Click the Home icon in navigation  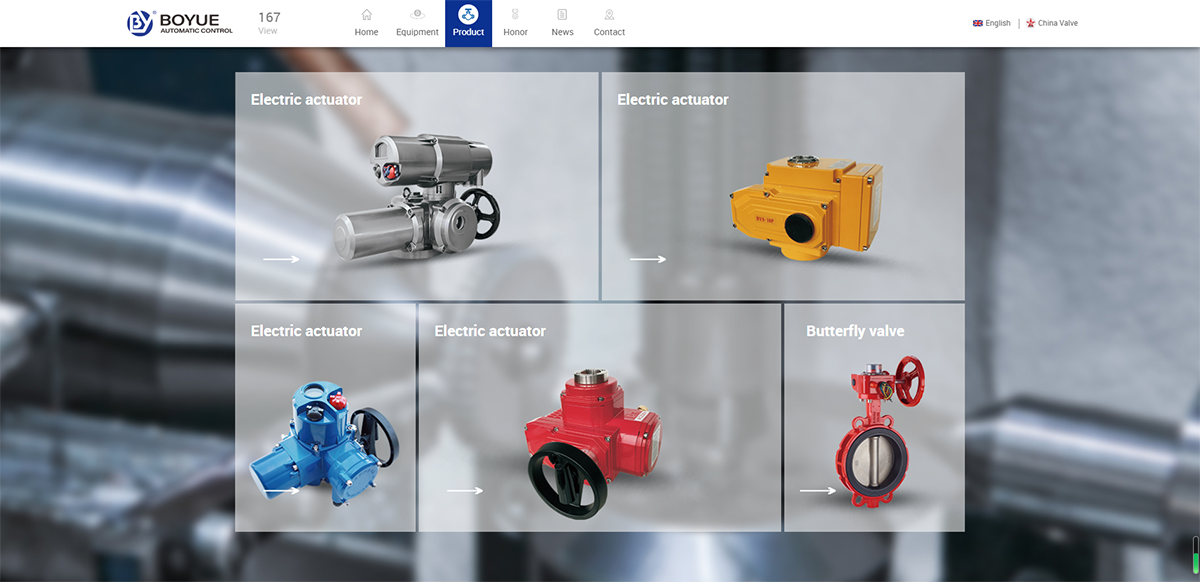pyautogui.click(x=366, y=15)
